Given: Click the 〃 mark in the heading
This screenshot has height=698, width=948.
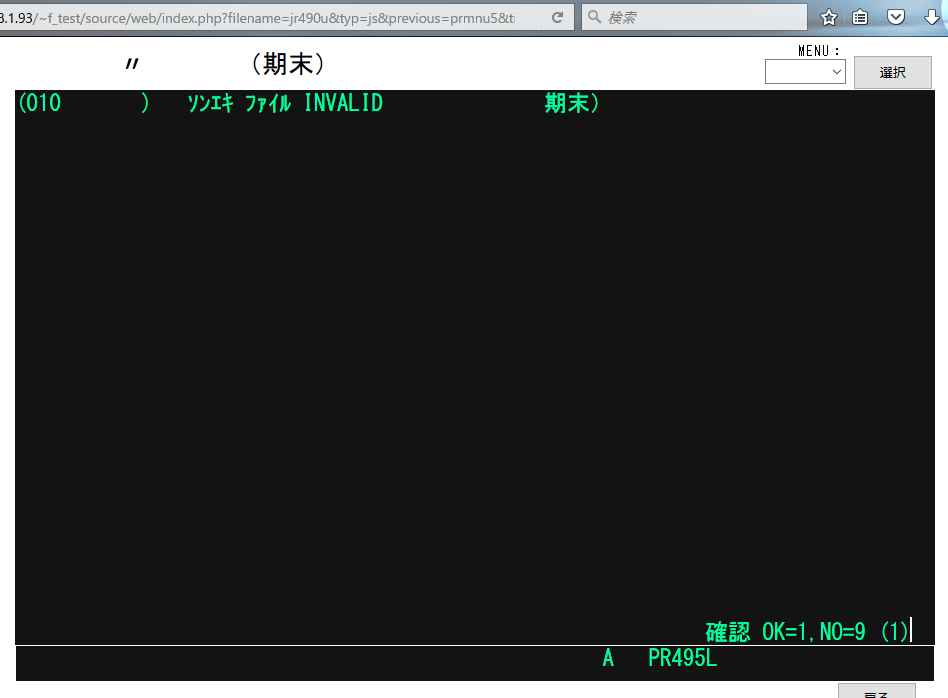Looking at the screenshot, I should [x=132, y=65].
